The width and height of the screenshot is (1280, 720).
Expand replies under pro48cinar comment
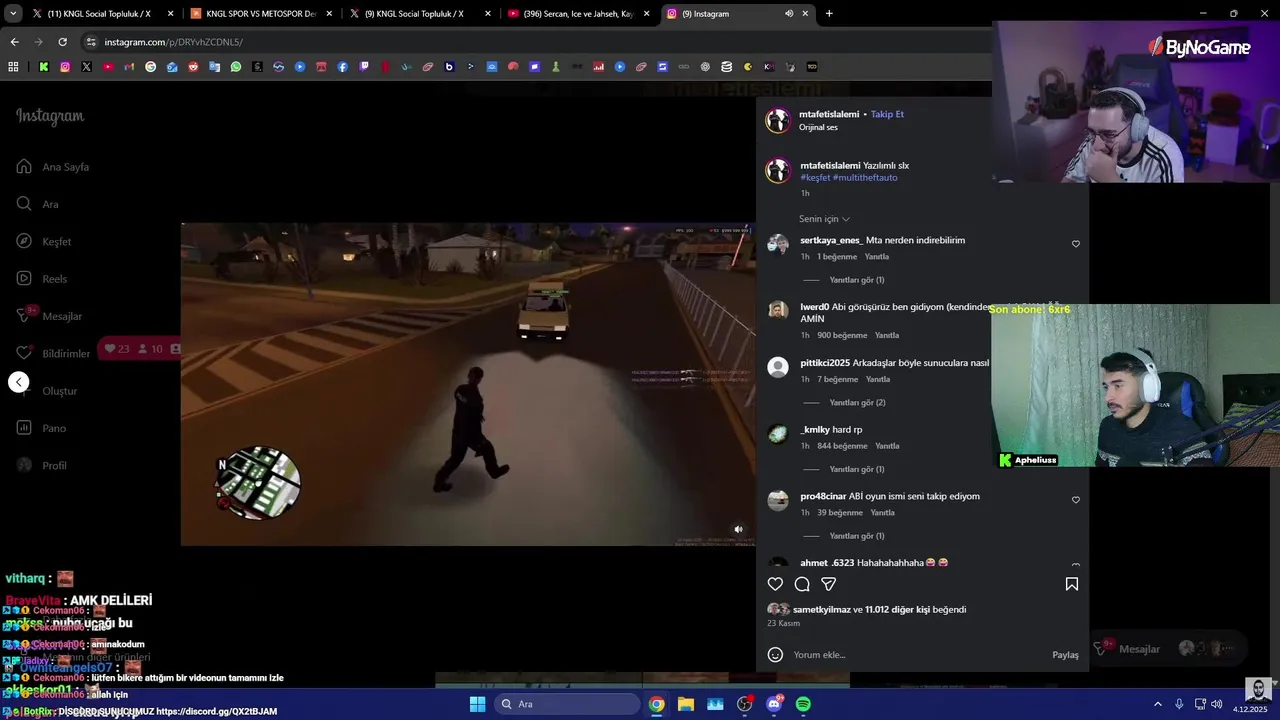point(857,536)
